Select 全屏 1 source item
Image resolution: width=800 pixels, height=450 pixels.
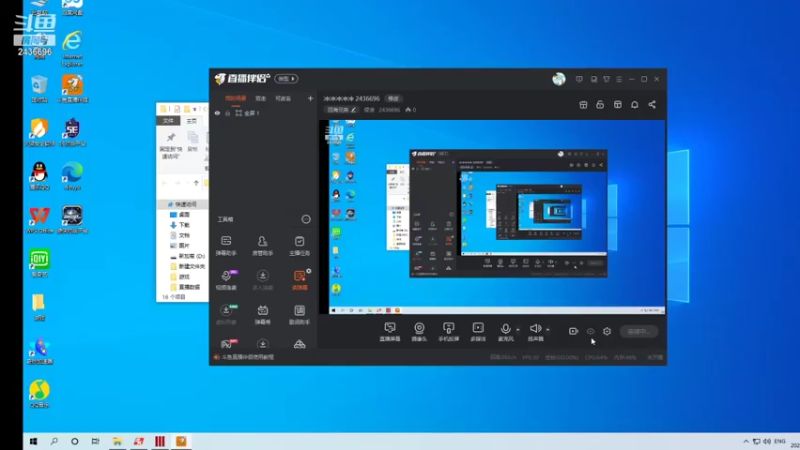[x=252, y=113]
